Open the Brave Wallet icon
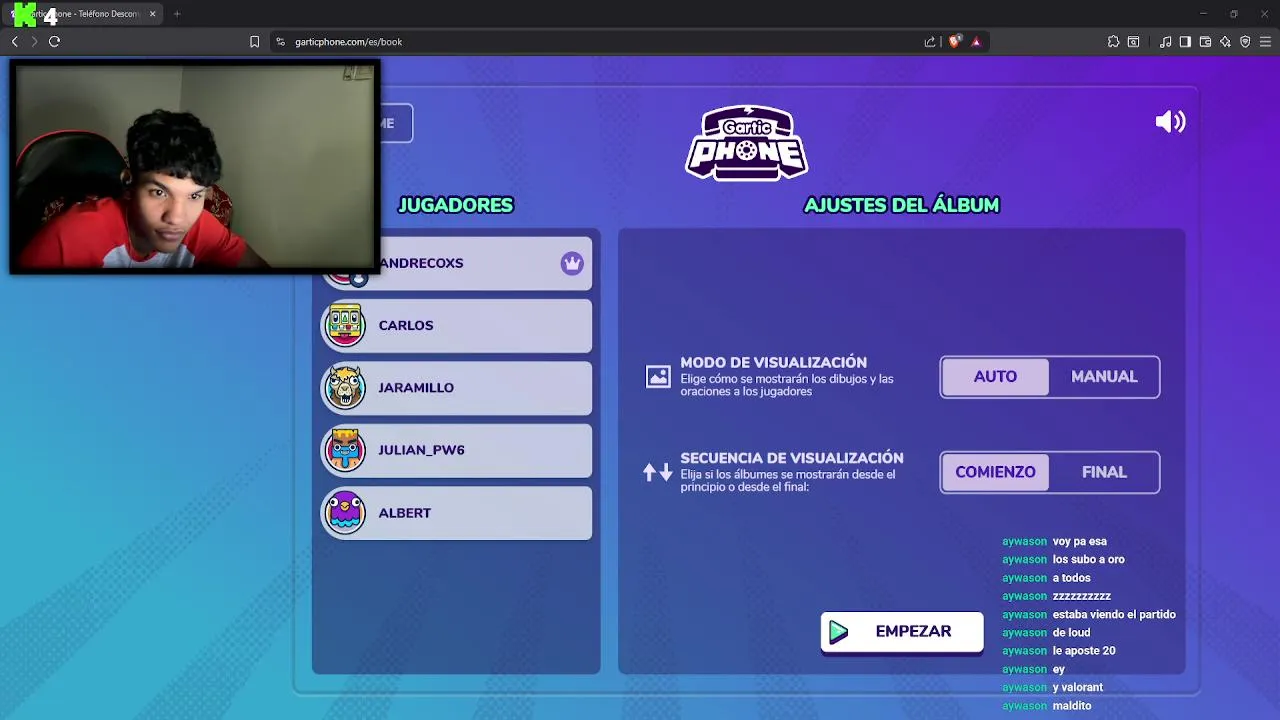Screen dimensions: 1280x720 tap(1205, 42)
